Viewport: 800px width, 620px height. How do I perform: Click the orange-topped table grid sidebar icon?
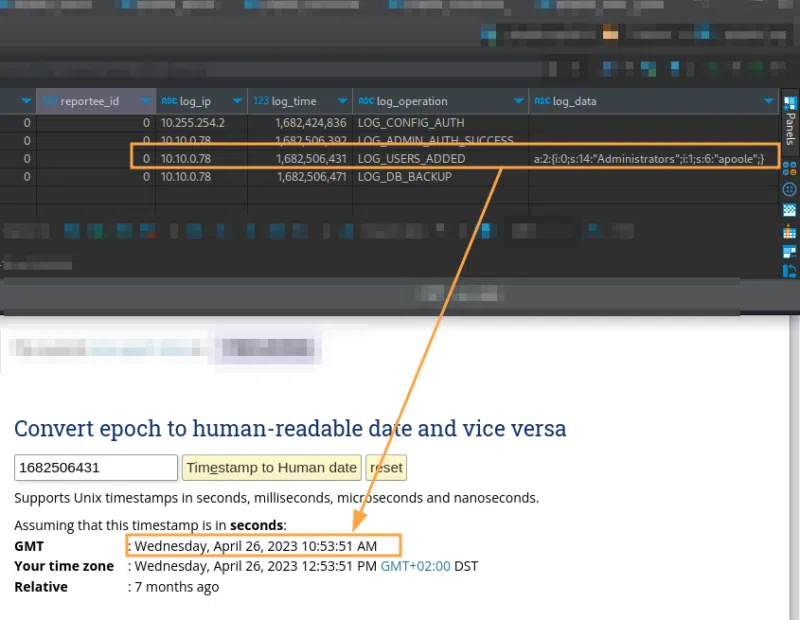[789, 232]
